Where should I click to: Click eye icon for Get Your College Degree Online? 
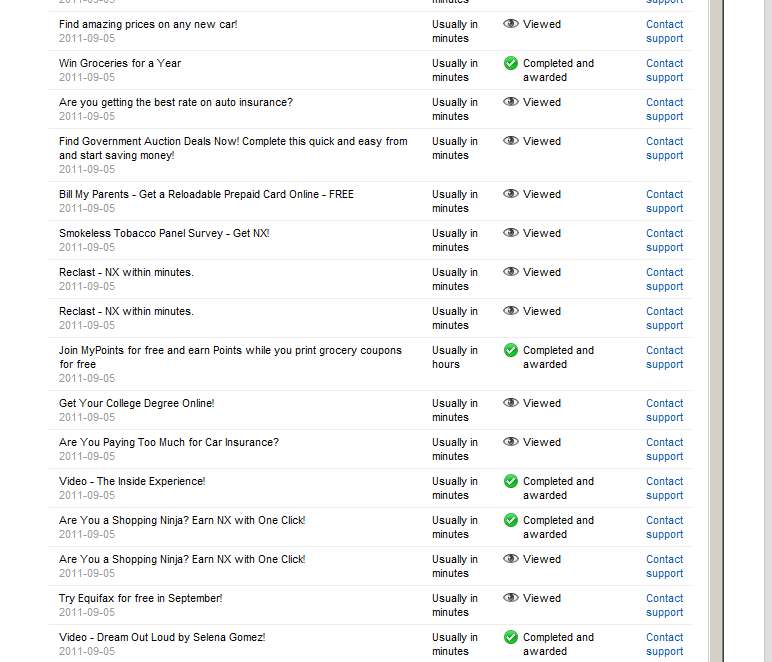click(x=511, y=403)
